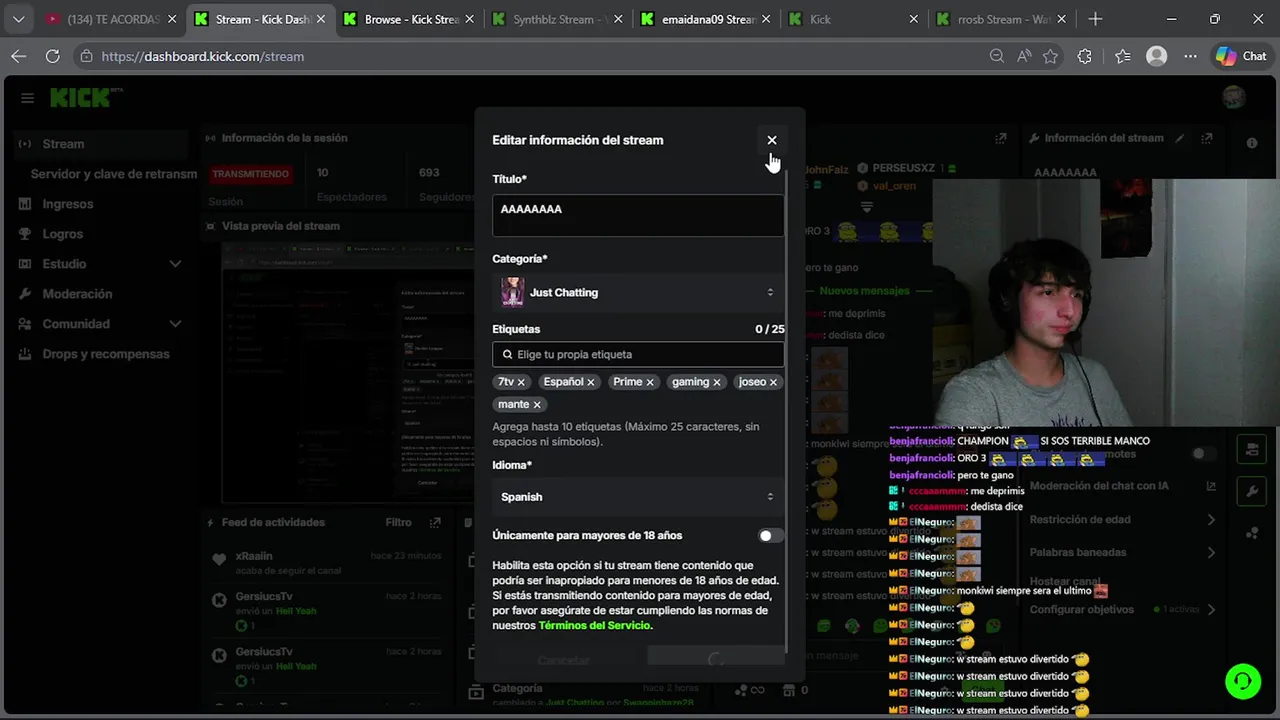Image resolution: width=1280 pixels, height=720 pixels.
Task: Open Logros in the sidebar
Action: (63, 234)
